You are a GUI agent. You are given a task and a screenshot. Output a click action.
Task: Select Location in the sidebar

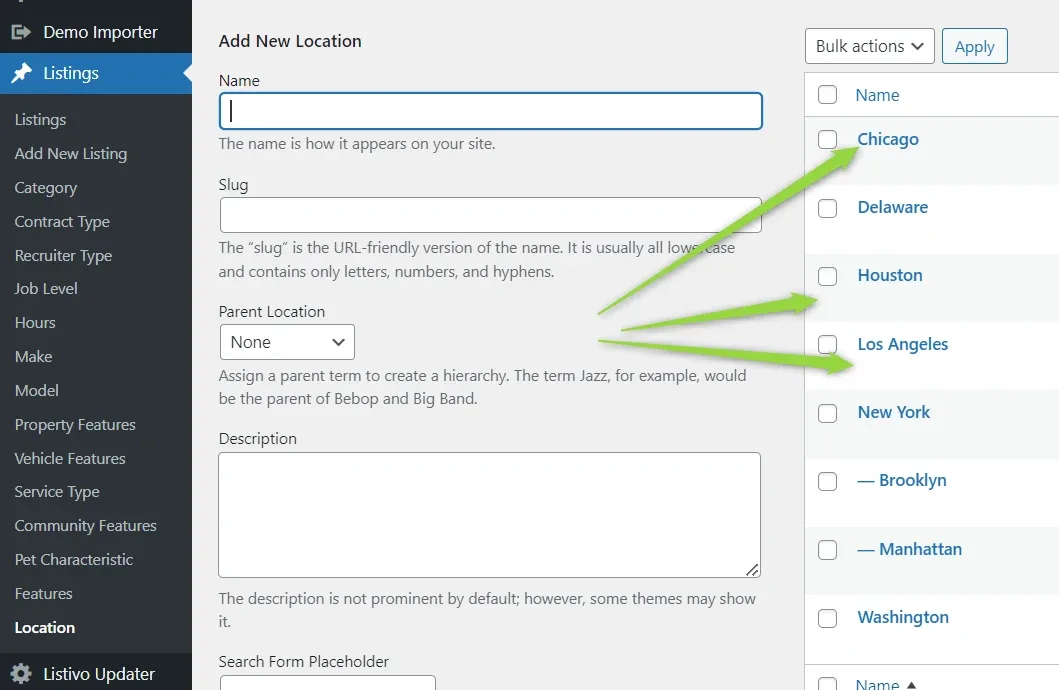tap(45, 627)
